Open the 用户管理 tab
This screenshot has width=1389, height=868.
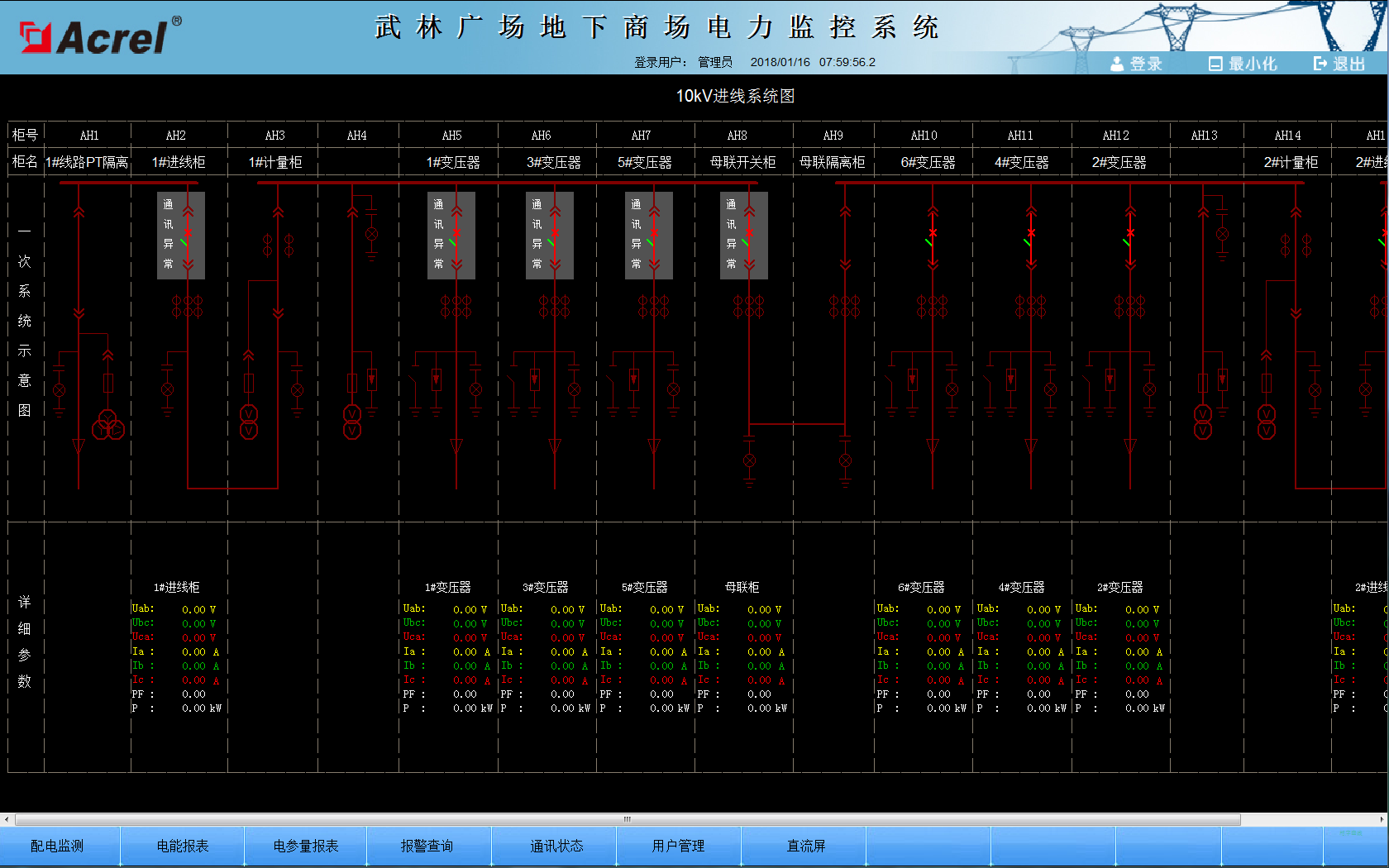(678, 846)
